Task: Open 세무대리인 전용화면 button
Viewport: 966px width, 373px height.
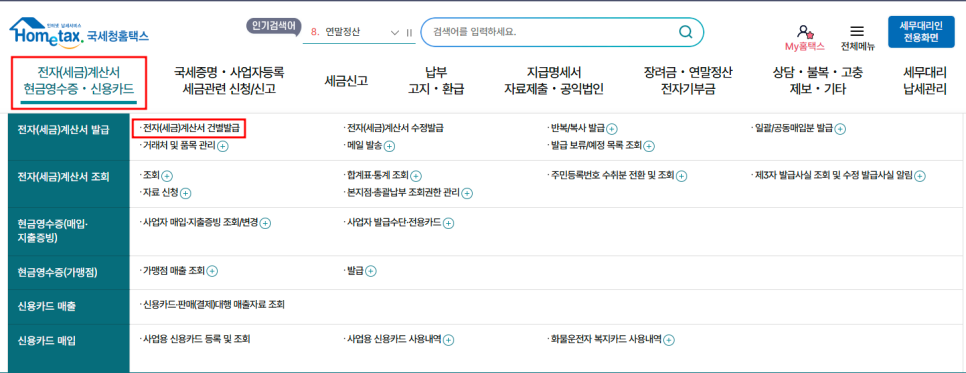Action: pyautogui.click(x=921, y=31)
